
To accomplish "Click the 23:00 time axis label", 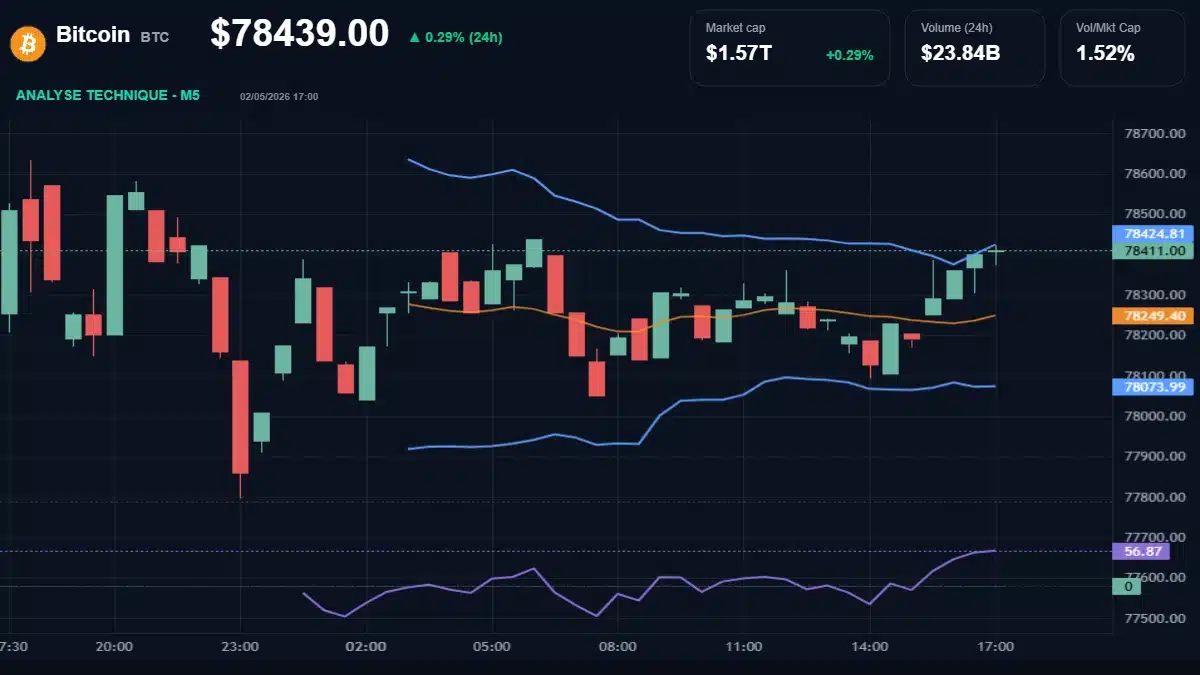I will click(x=240, y=647).
